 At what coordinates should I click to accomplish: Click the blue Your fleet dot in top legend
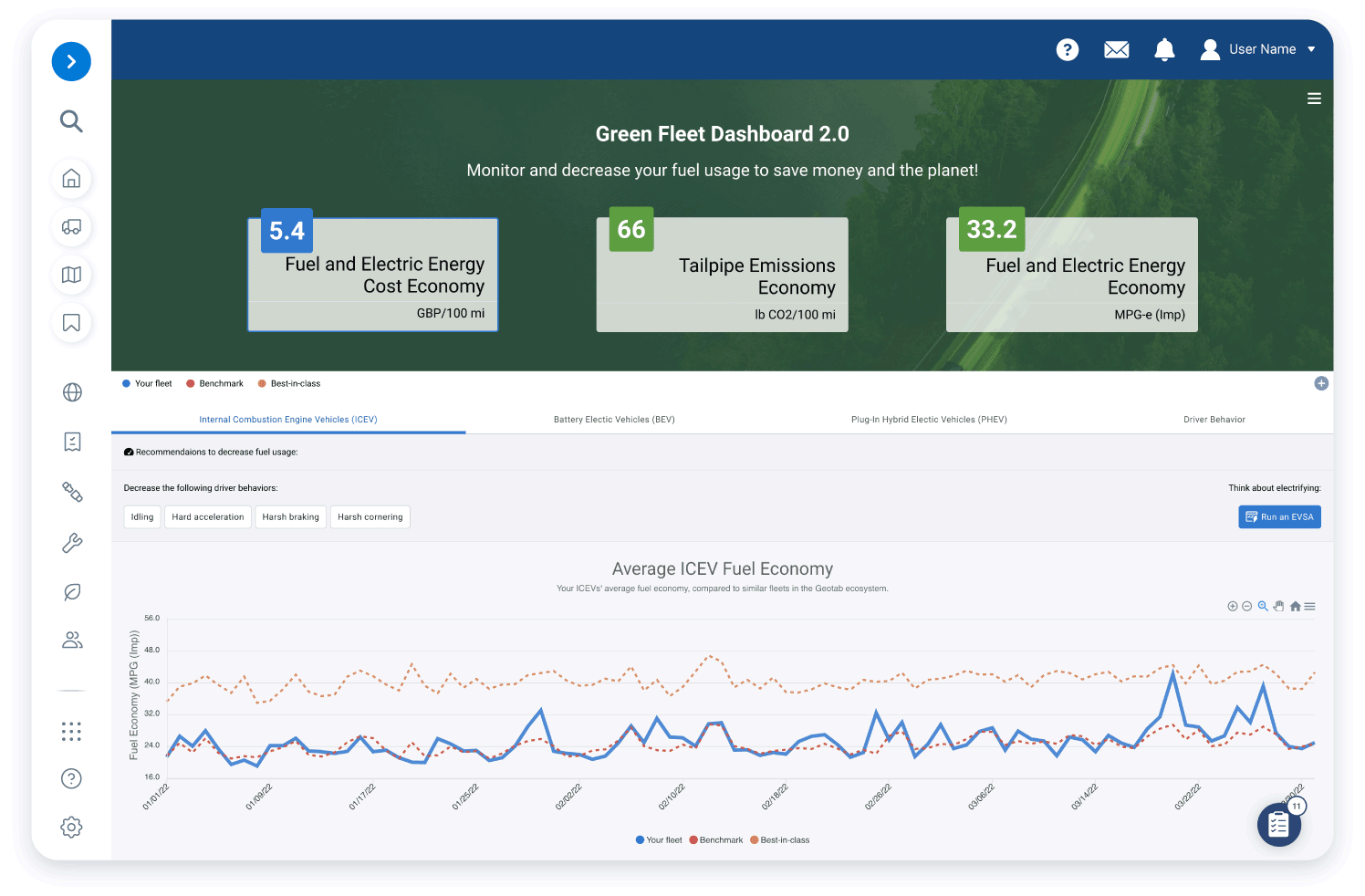click(126, 383)
